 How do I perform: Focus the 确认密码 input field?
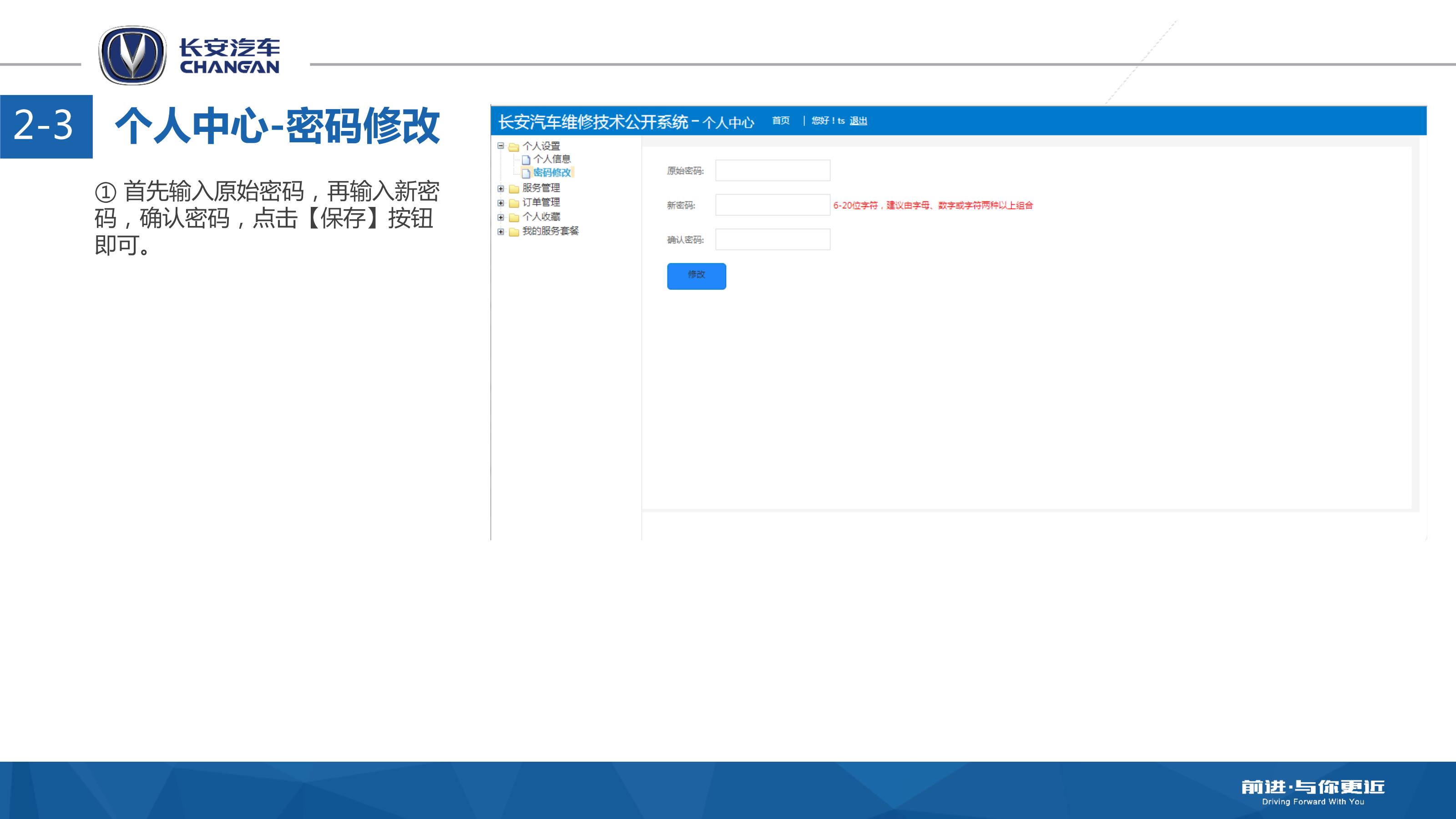pyautogui.click(x=772, y=240)
